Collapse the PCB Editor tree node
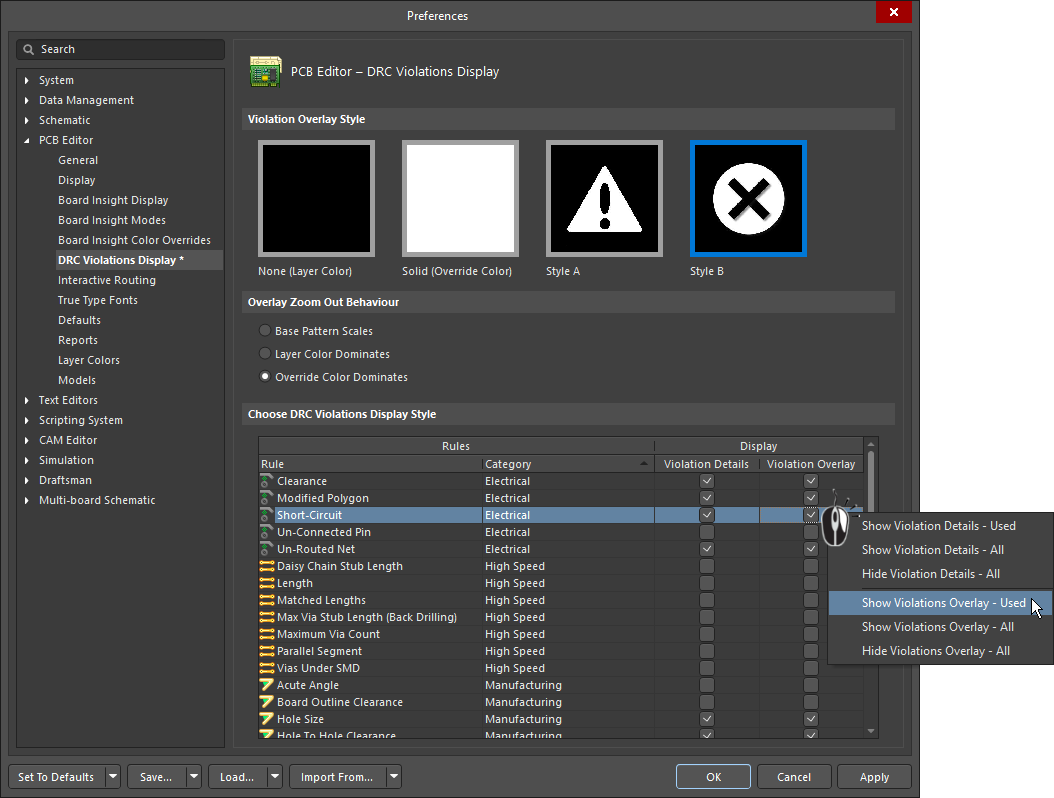The height and width of the screenshot is (798, 1054). 27,140
